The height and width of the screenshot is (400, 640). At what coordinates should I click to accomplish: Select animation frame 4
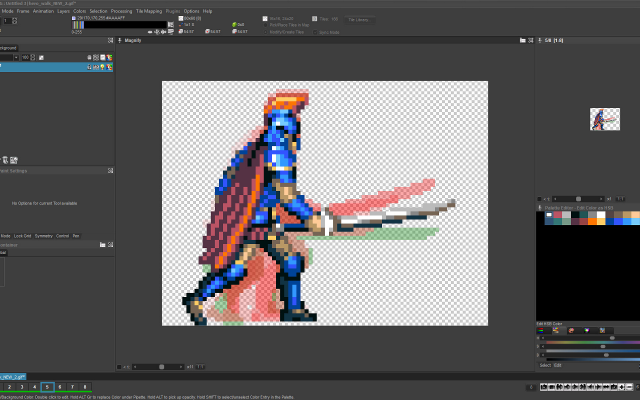[x=35, y=387]
